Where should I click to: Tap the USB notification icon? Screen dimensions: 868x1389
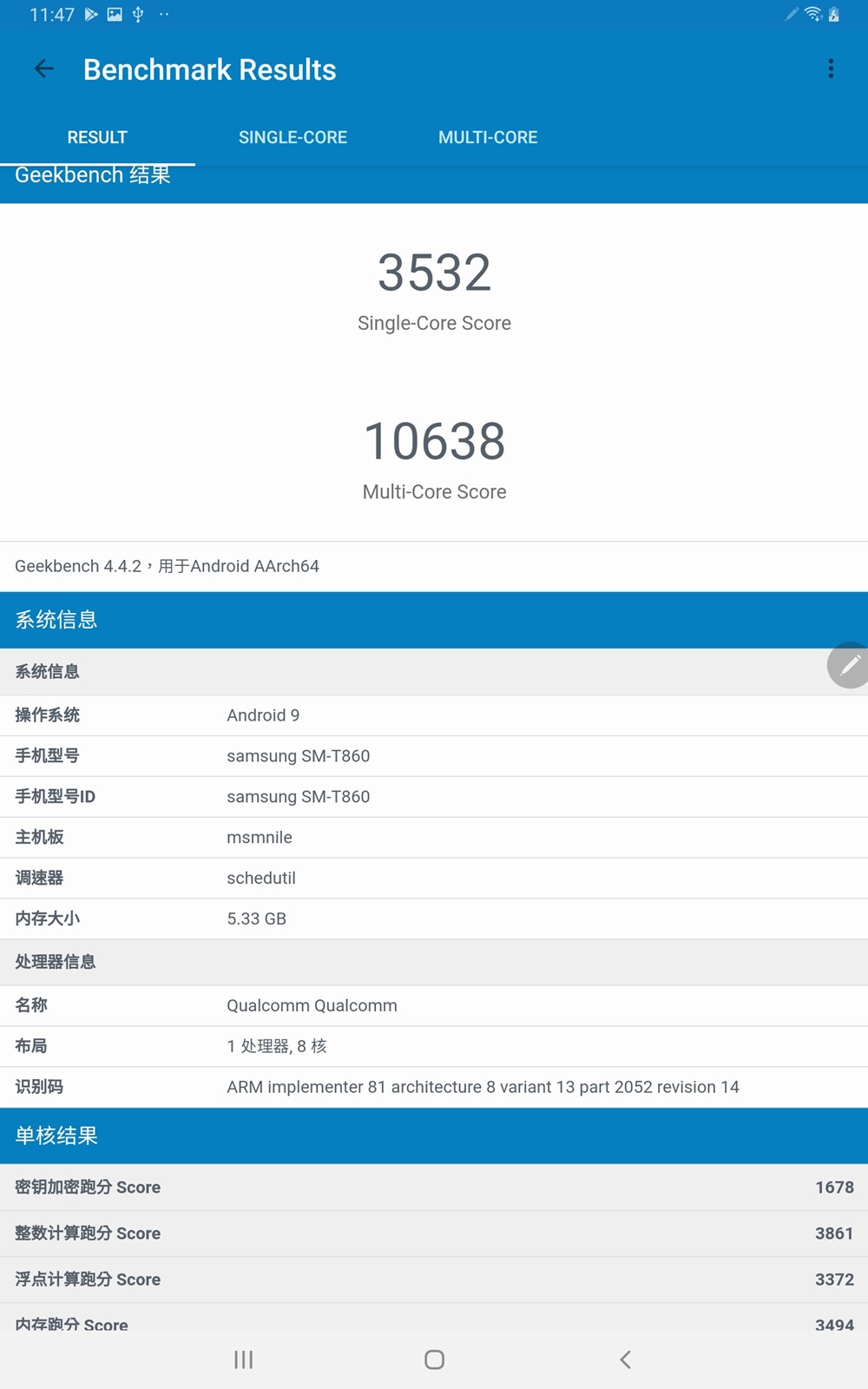(x=138, y=14)
